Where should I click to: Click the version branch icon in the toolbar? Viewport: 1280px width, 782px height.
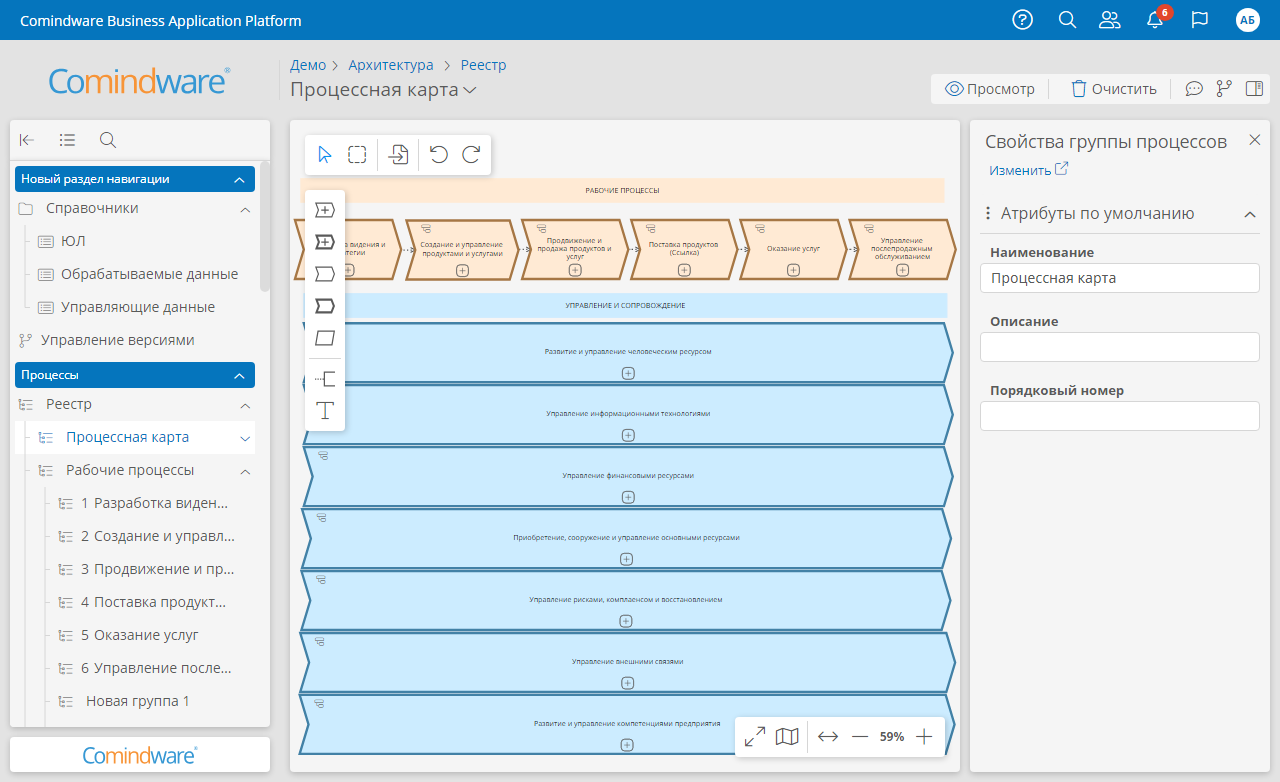click(x=1224, y=89)
